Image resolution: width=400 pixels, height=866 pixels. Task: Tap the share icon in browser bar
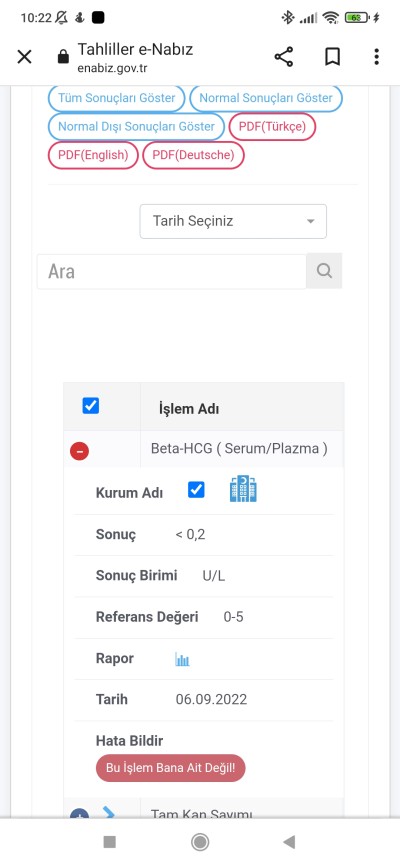[283, 57]
